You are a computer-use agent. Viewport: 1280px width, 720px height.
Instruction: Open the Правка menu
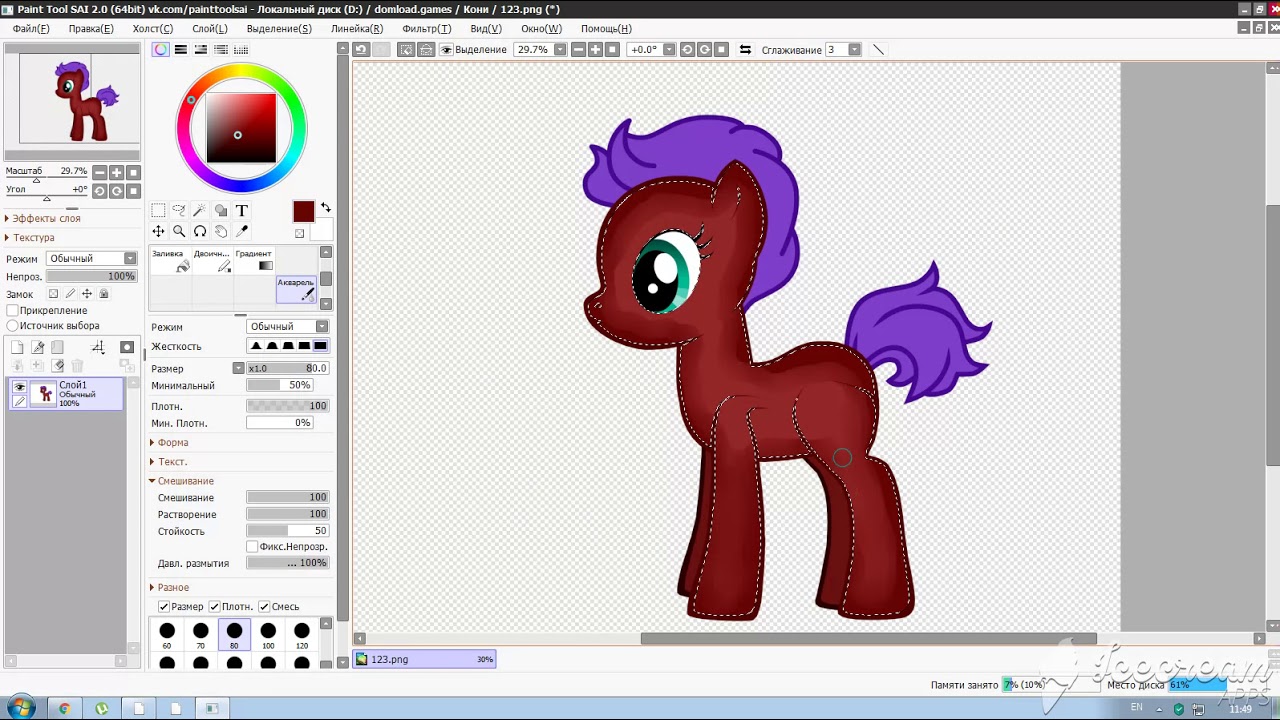tap(91, 29)
